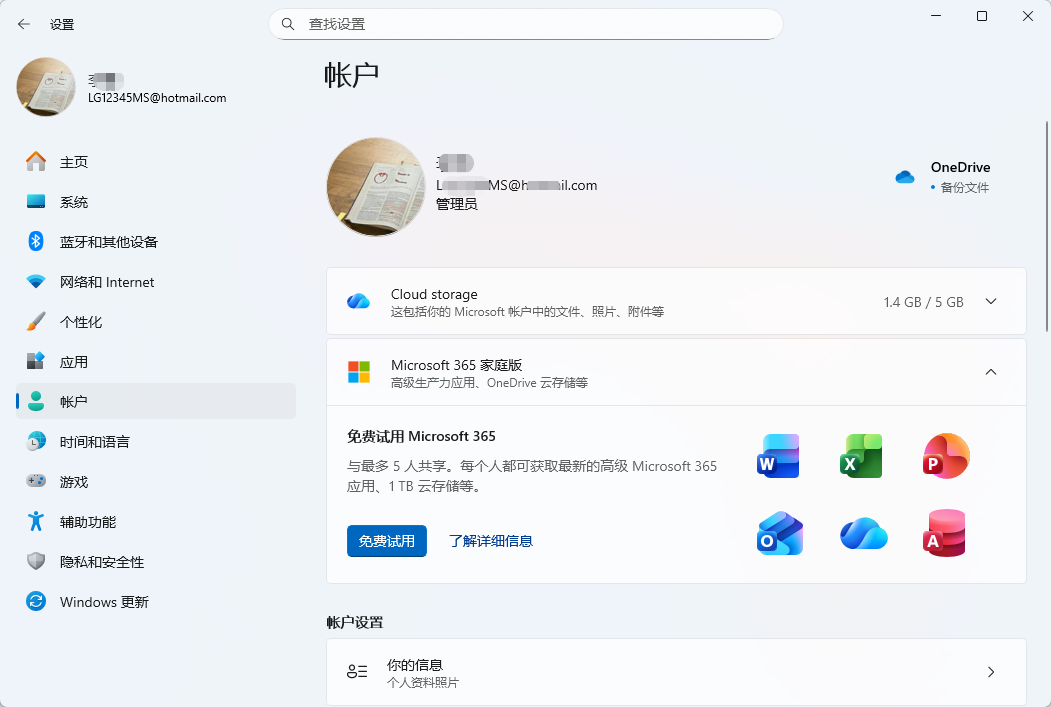Click the Cloud storage cloud icon
The width and height of the screenshot is (1051, 707).
[359, 302]
